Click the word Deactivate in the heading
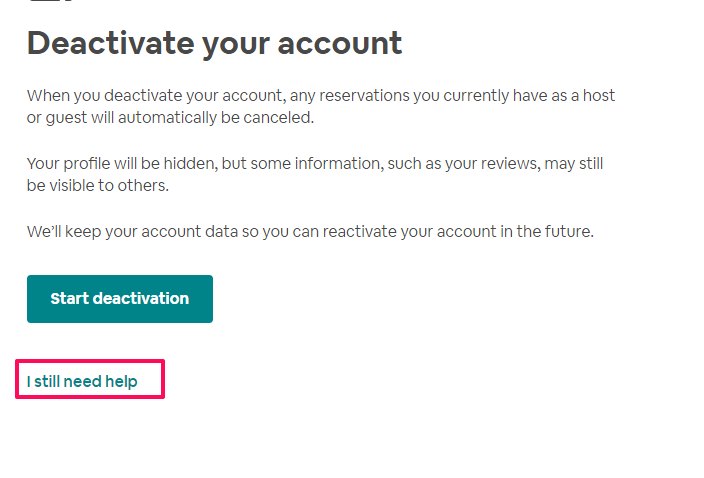The width and height of the screenshot is (704, 478). (110, 44)
